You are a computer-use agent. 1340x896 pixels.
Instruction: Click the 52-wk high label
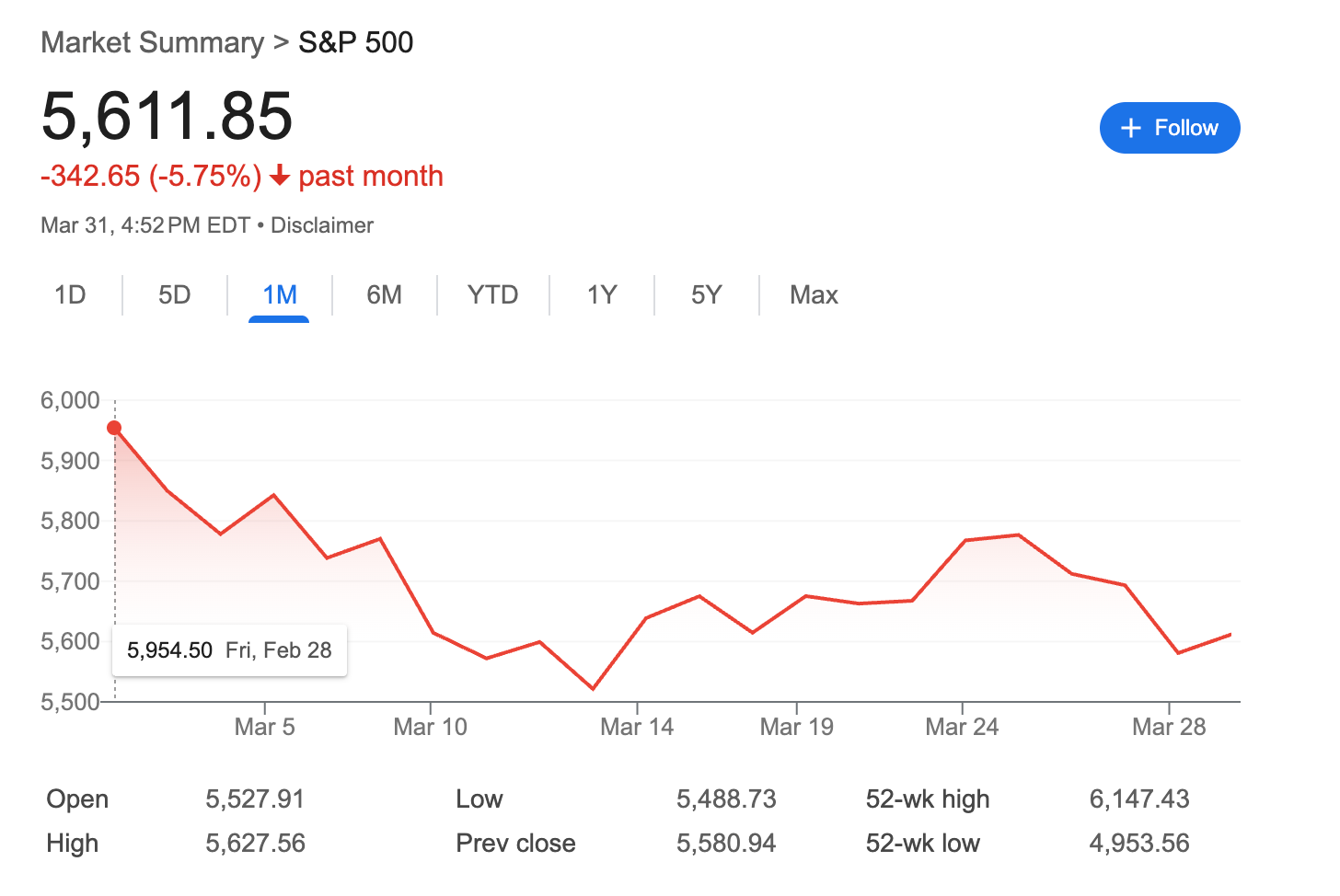[x=928, y=798]
